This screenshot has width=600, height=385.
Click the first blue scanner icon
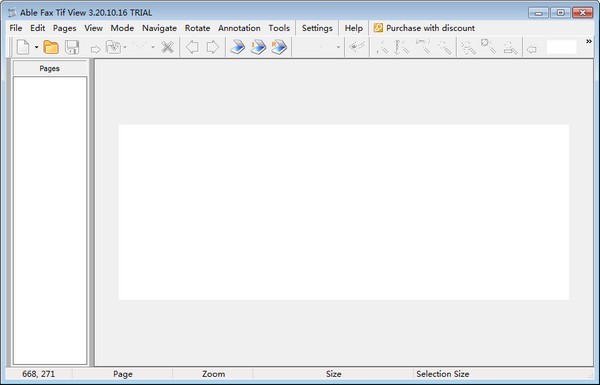tap(238, 47)
